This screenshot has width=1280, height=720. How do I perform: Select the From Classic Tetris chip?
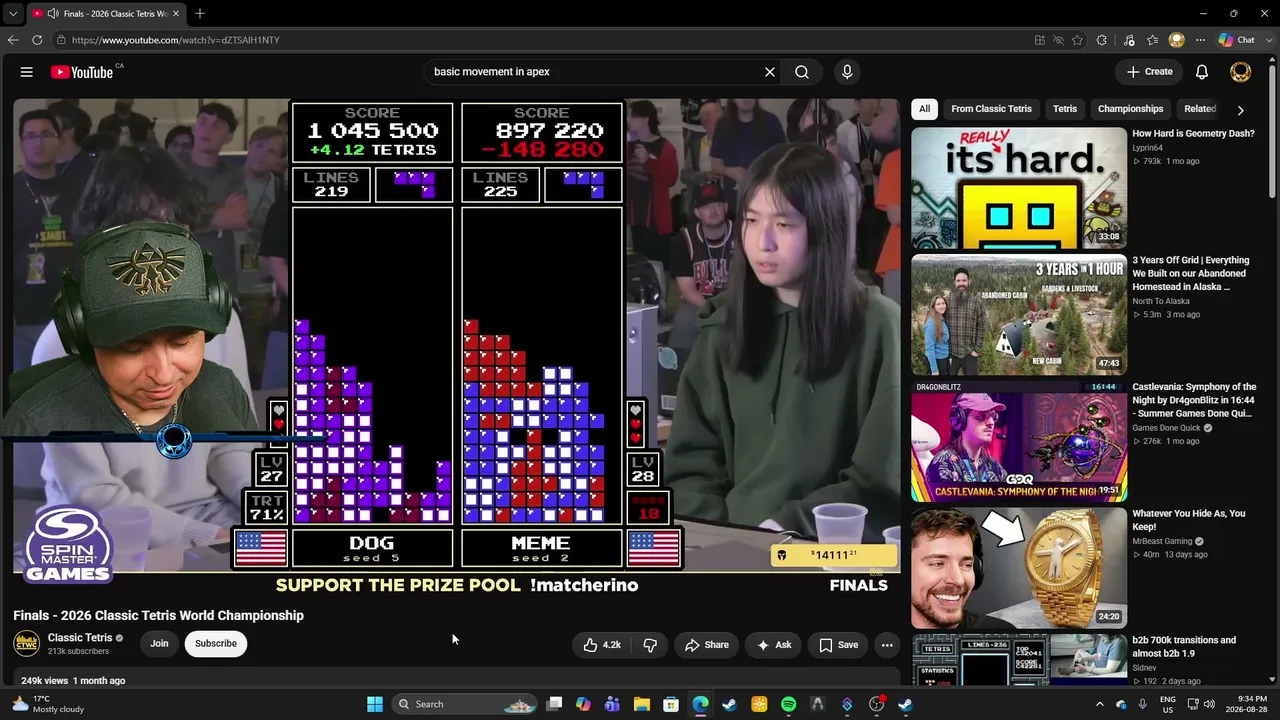[991, 109]
